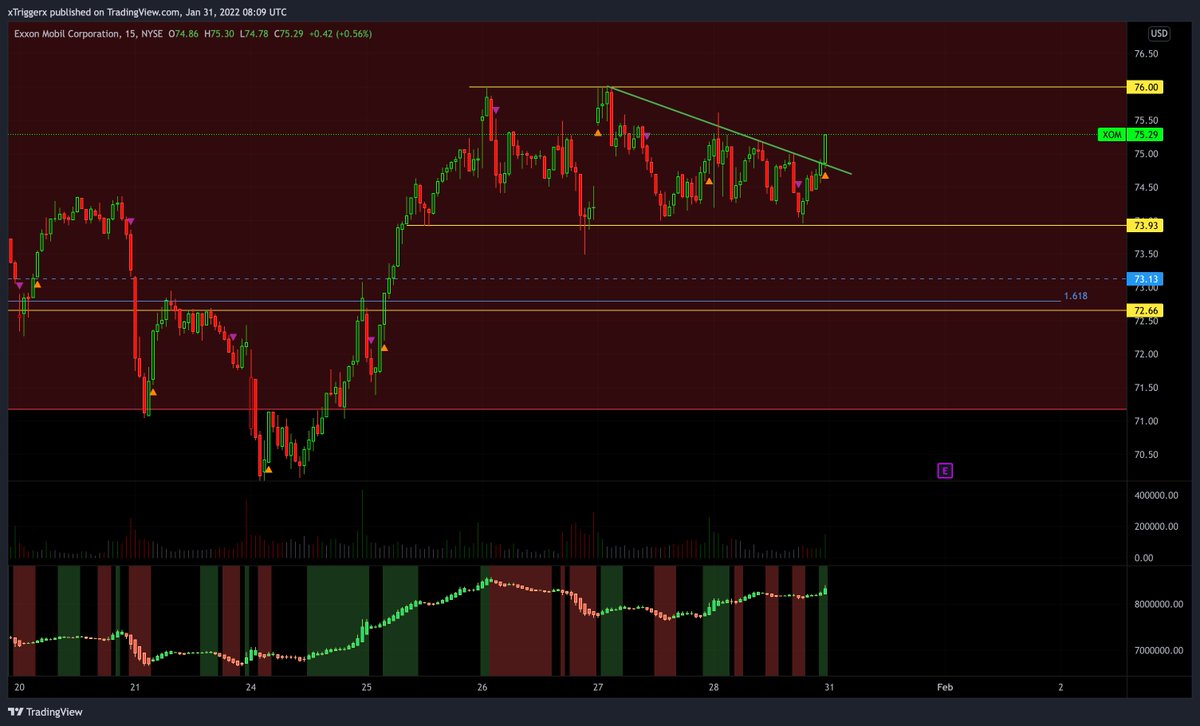Click the green XOM symbol tag
The height and width of the screenshot is (726, 1200).
click(x=1111, y=134)
